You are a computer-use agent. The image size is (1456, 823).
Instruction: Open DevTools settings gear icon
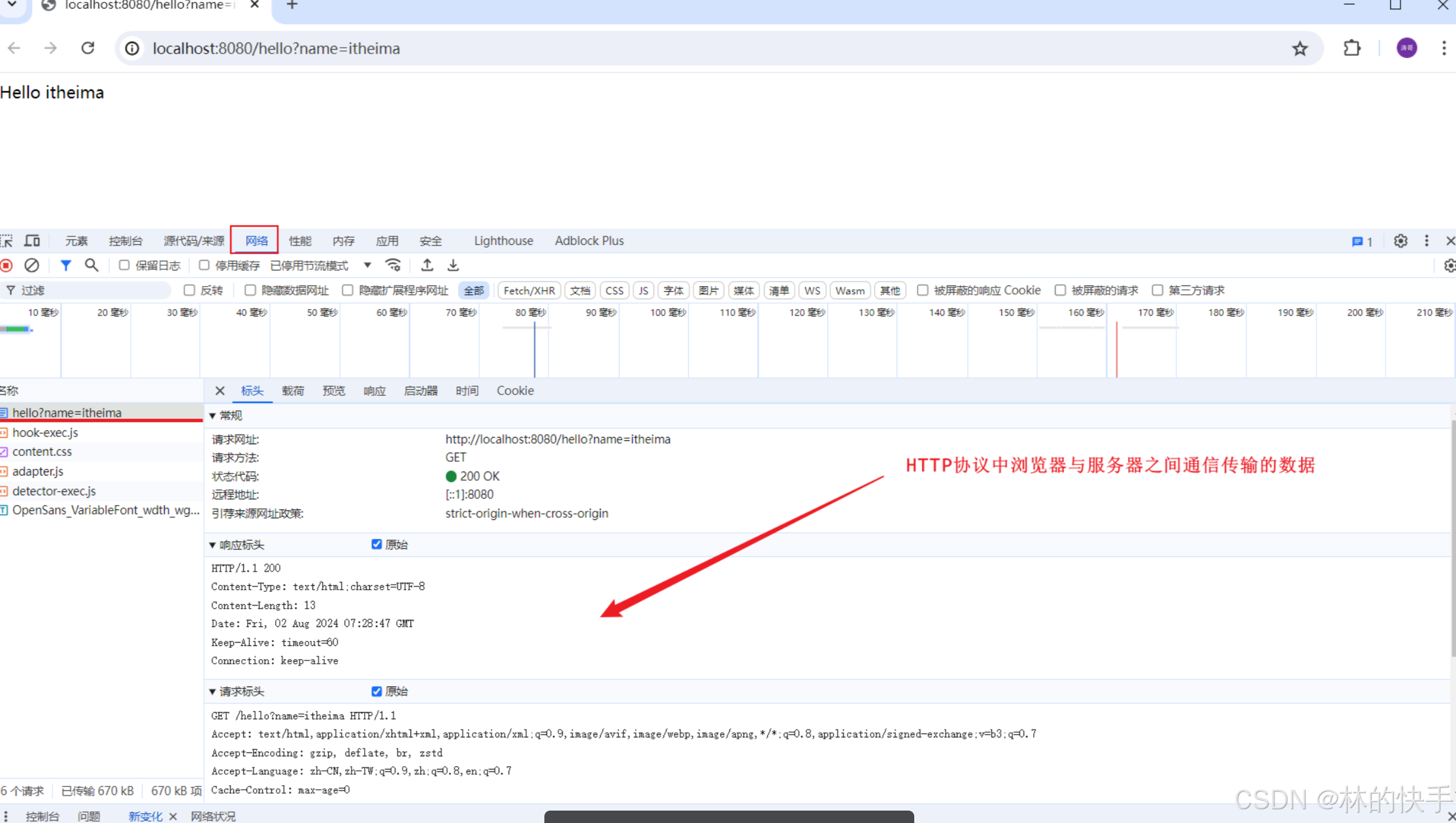[1400, 241]
